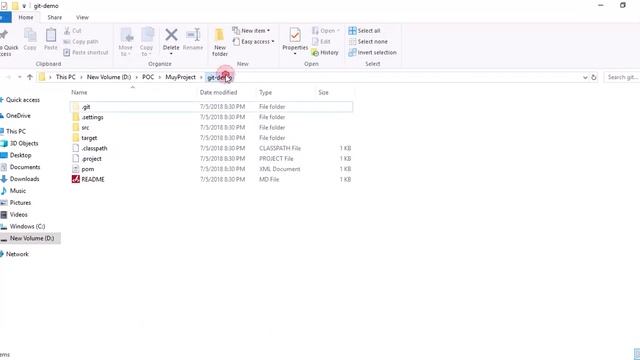Viewport: 640px width, 360px height.
Task: Switch to the Share ribbon tab
Action: coord(55,18)
